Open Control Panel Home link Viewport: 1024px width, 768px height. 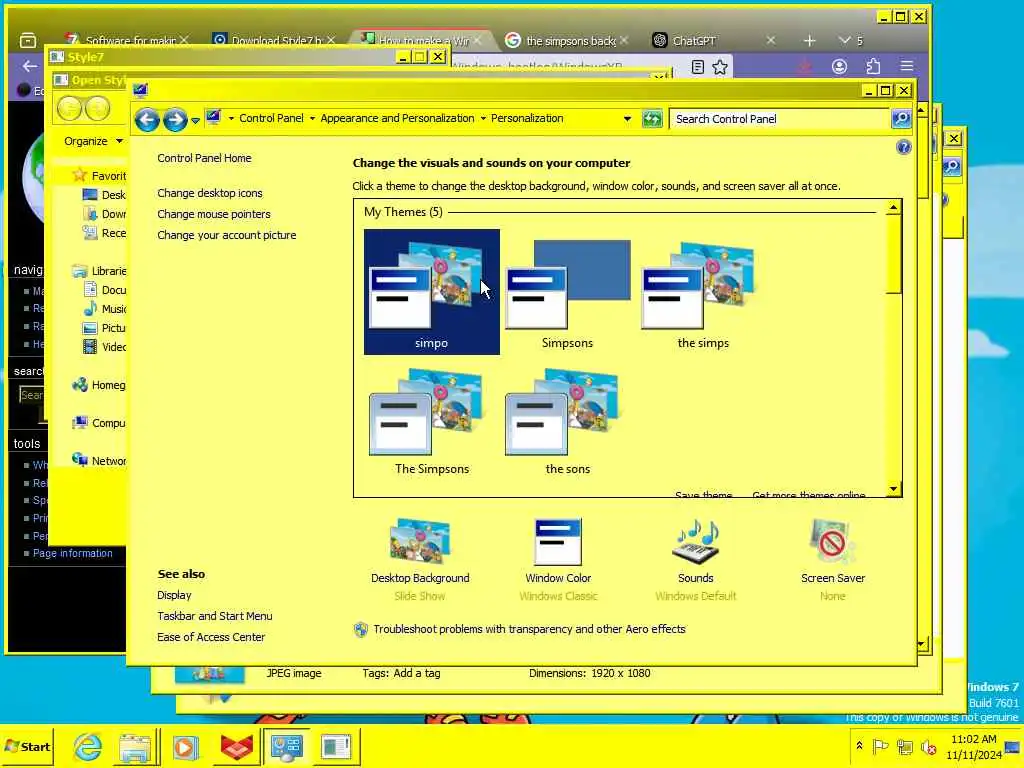tap(204, 158)
